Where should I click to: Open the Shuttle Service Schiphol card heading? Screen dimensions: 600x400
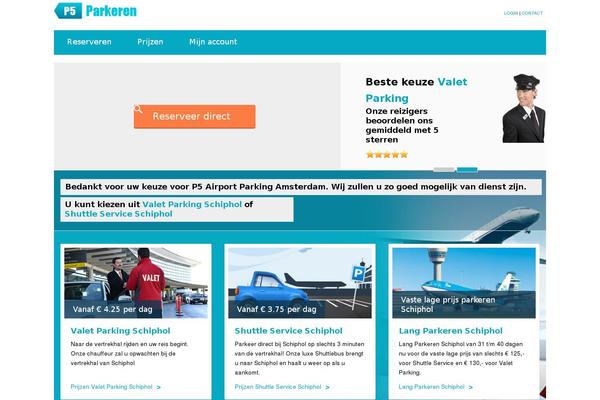tap(289, 331)
